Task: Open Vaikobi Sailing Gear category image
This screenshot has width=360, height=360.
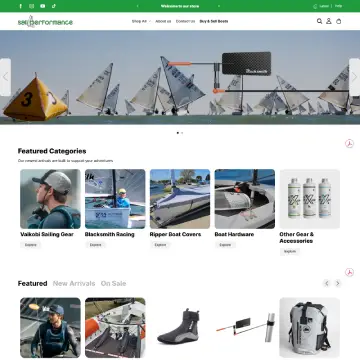Action: [x=50, y=199]
